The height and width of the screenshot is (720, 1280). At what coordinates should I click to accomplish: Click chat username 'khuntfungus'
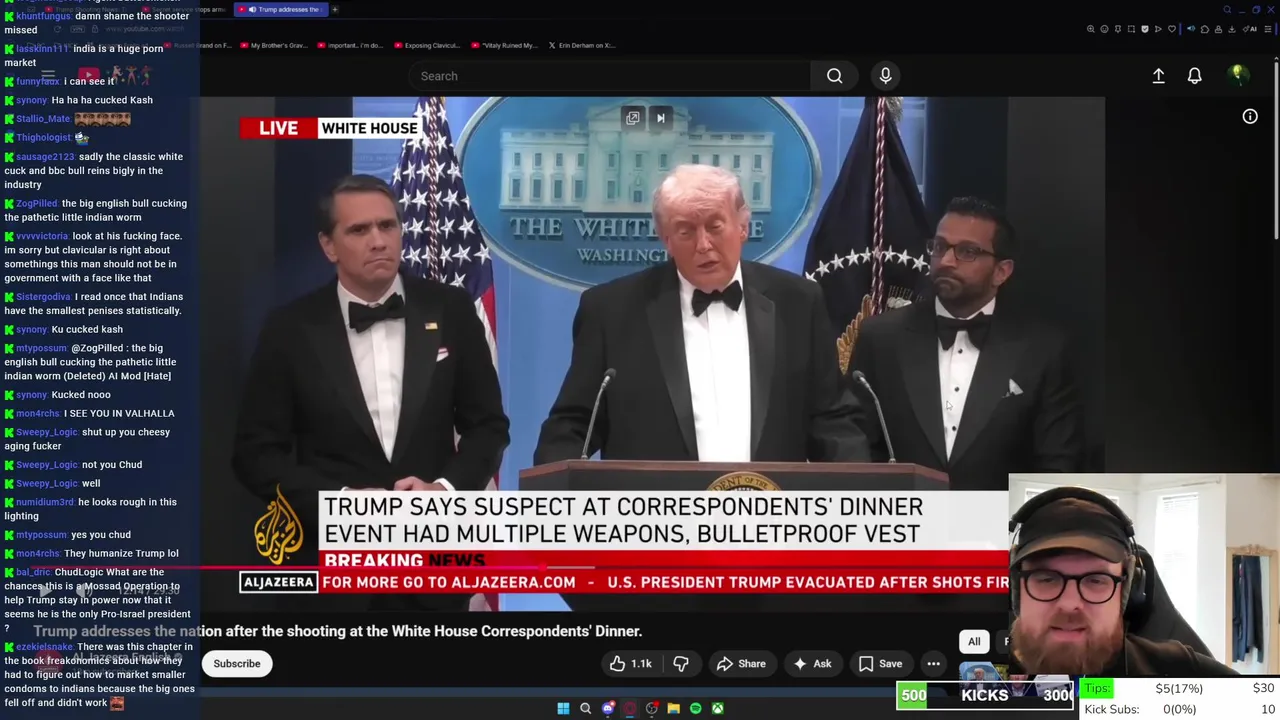pyautogui.click(x=44, y=17)
